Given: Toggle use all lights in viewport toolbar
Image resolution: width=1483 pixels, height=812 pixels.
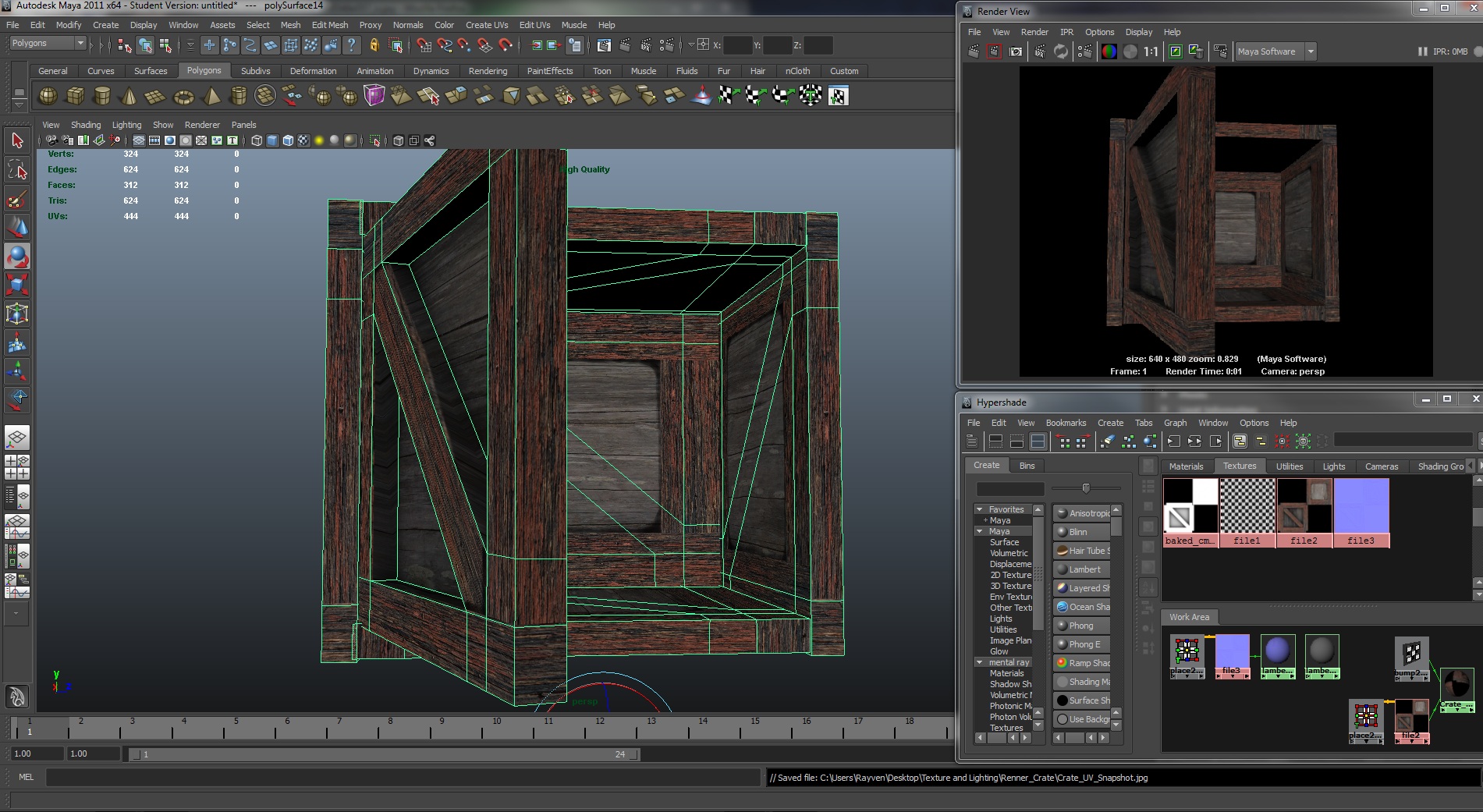Looking at the screenshot, I should [319, 140].
